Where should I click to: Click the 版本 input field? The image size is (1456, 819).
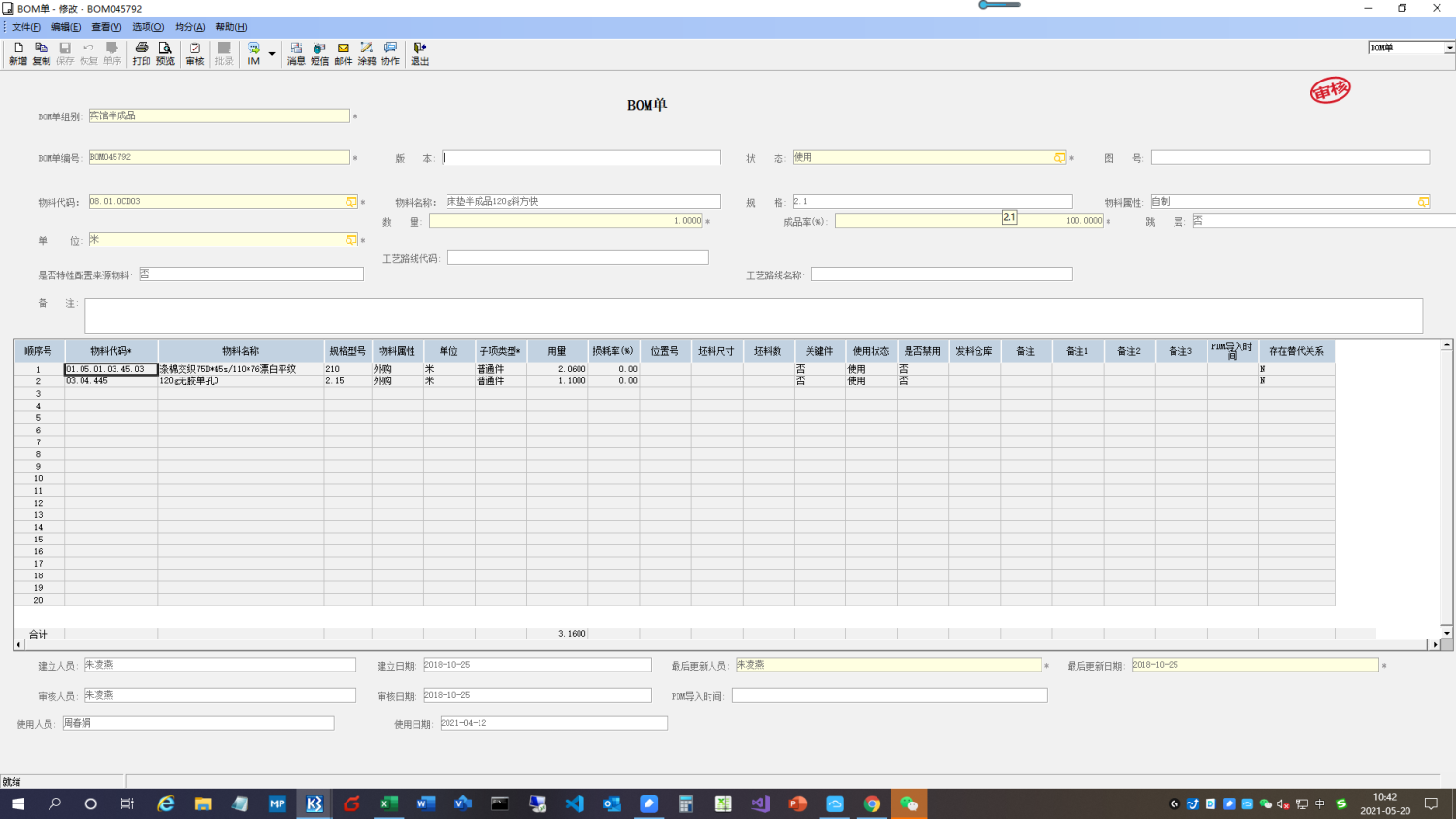coord(581,157)
